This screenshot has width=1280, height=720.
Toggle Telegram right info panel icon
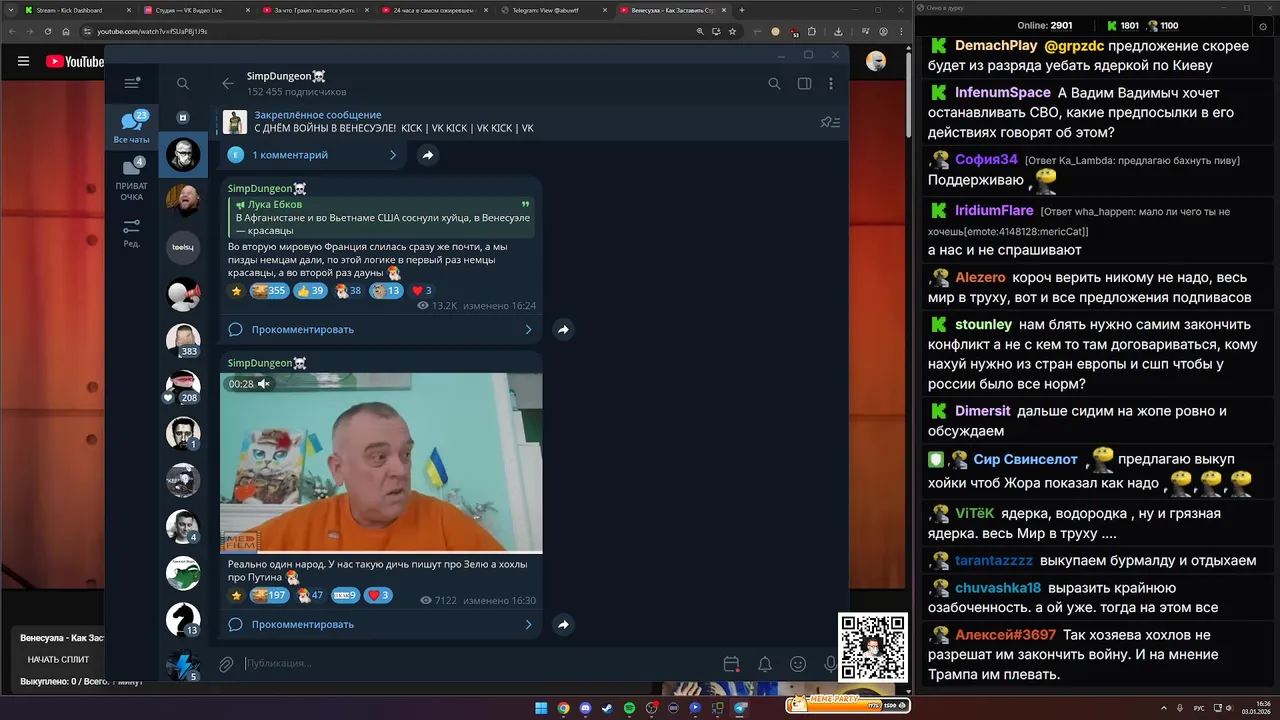(804, 84)
